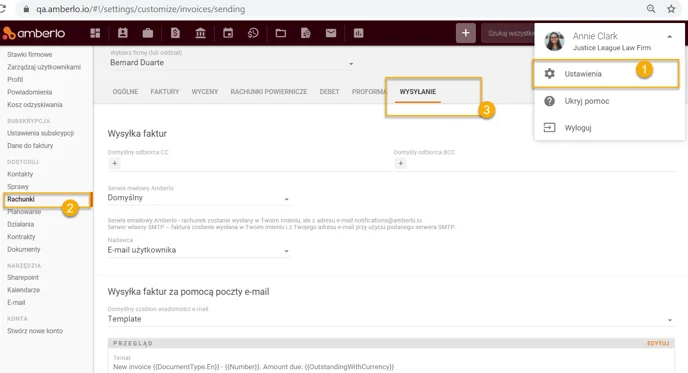Open Sprawy under Dostosuj
This screenshot has height=373, width=688.
tap(18, 186)
